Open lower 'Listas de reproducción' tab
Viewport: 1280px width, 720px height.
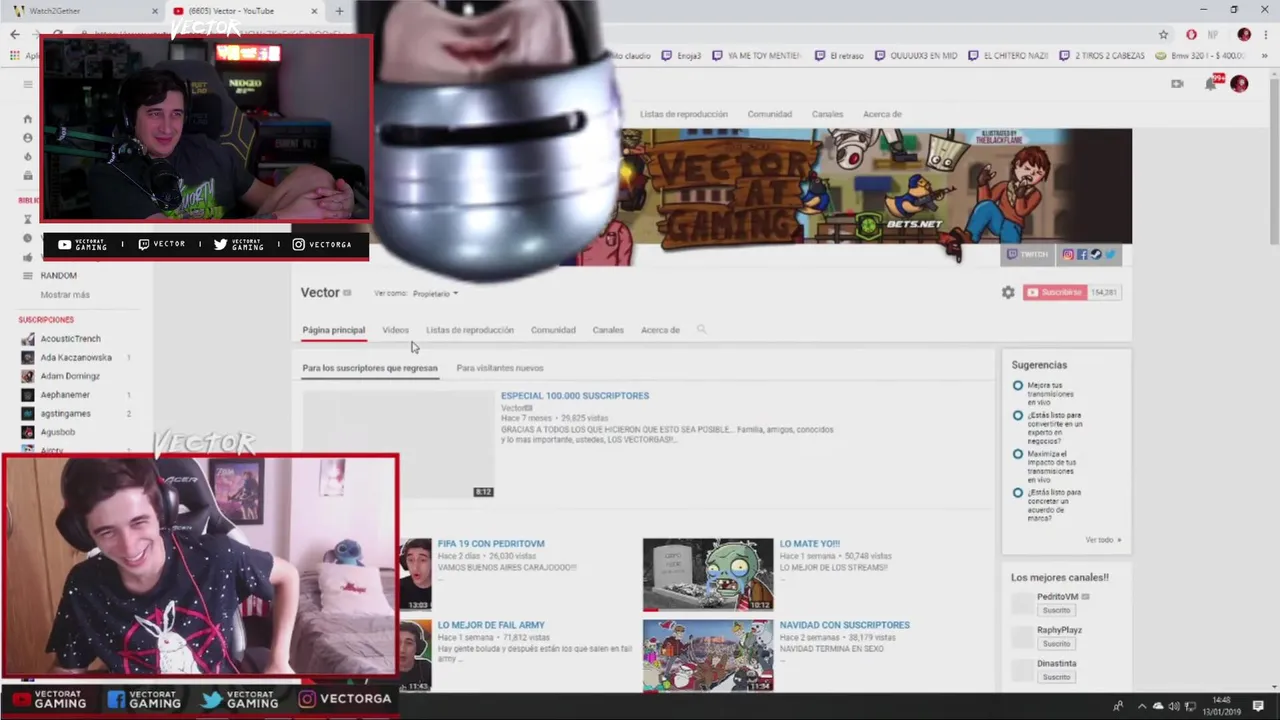[x=470, y=330]
